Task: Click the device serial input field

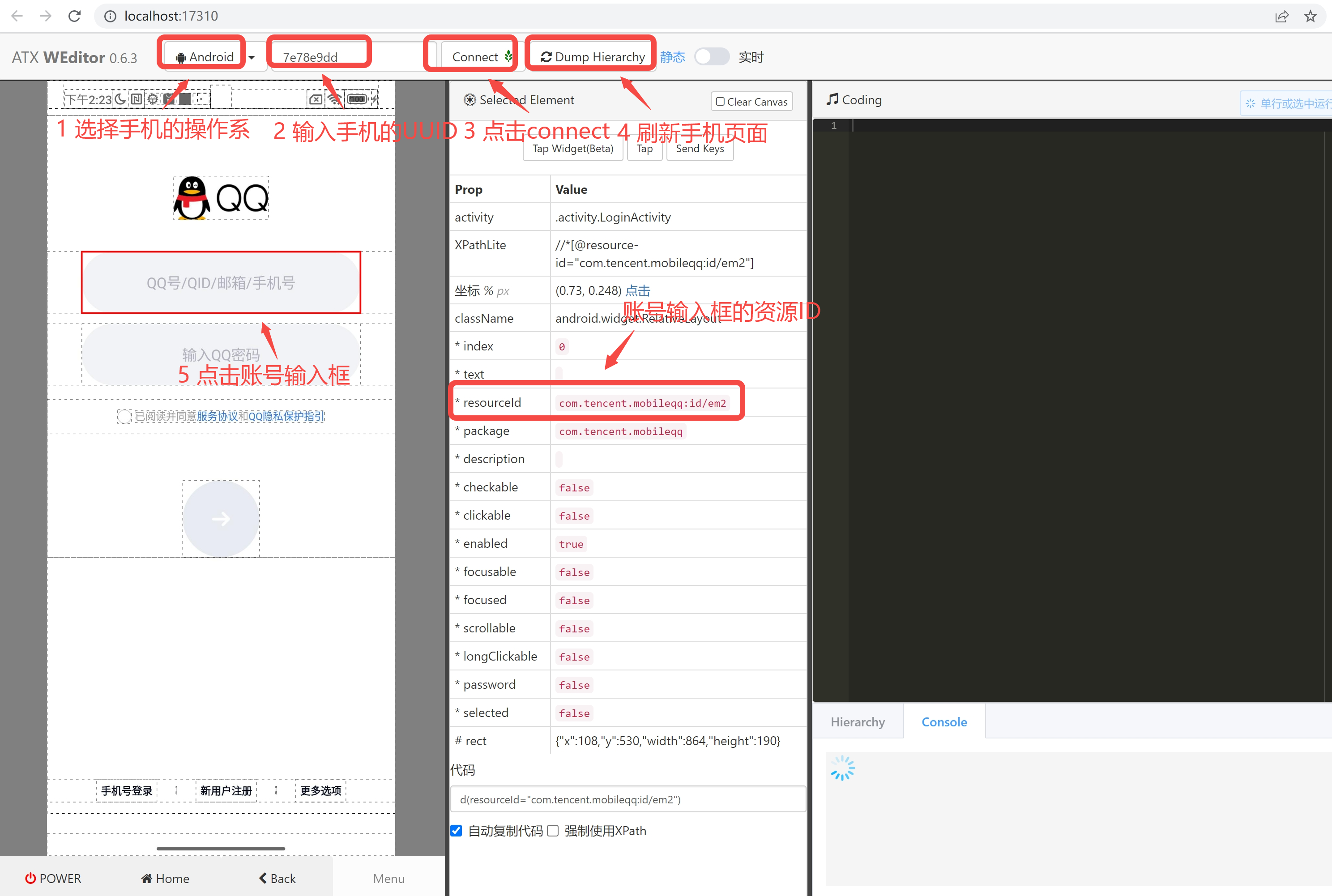Action: (354, 56)
